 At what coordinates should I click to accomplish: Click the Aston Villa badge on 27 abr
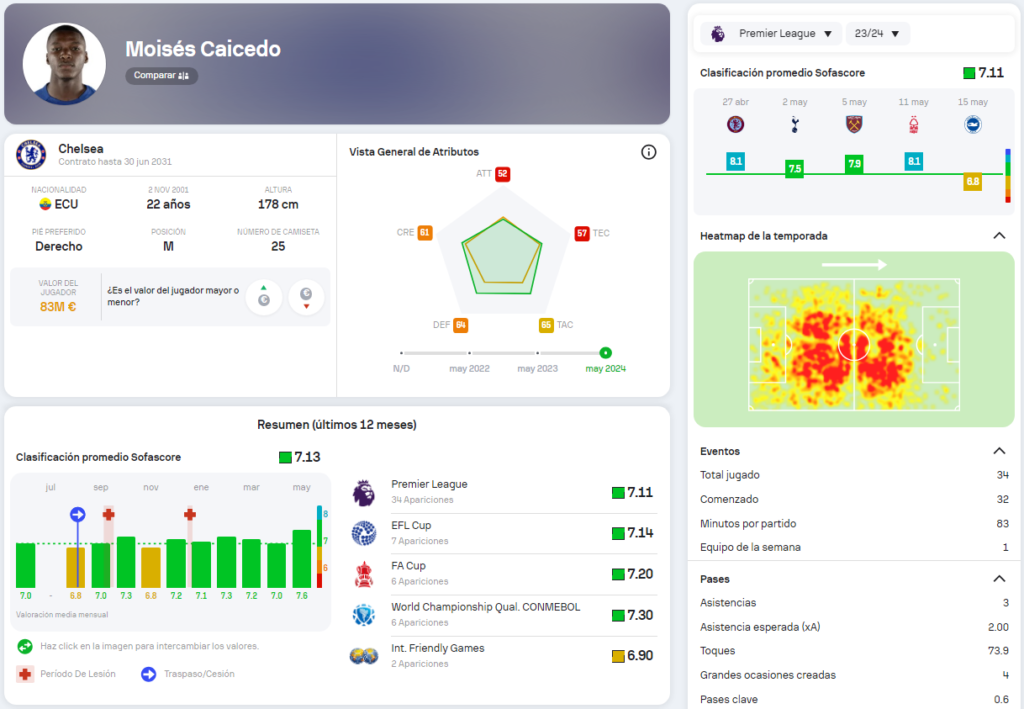tap(735, 125)
